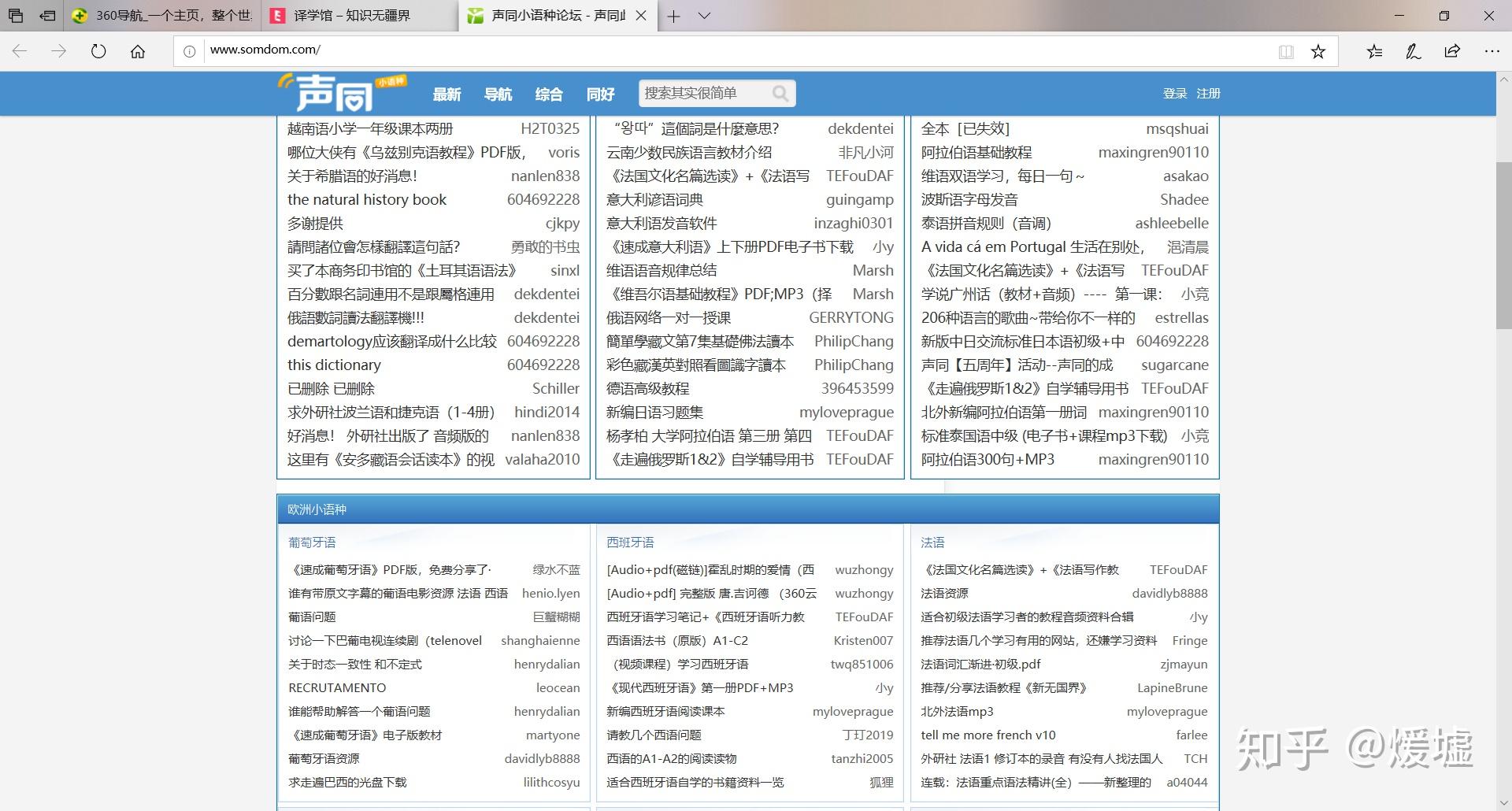Open post 北外法语mp3
Image resolution: width=1512 pixels, height=811 pixels.
click(x=957, y=712)
